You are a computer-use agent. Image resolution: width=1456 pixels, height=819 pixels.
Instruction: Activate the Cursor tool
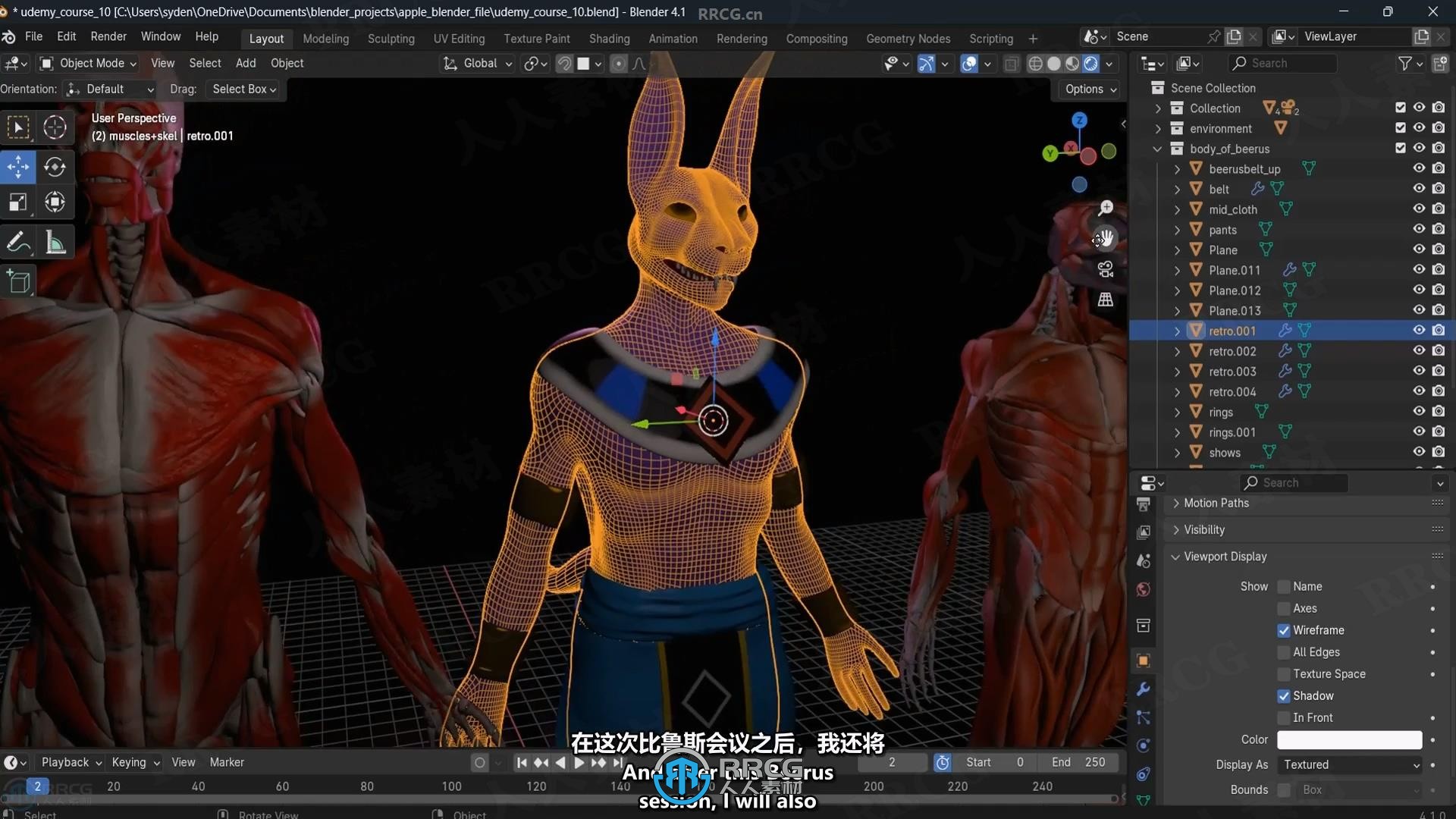point(55,127)
